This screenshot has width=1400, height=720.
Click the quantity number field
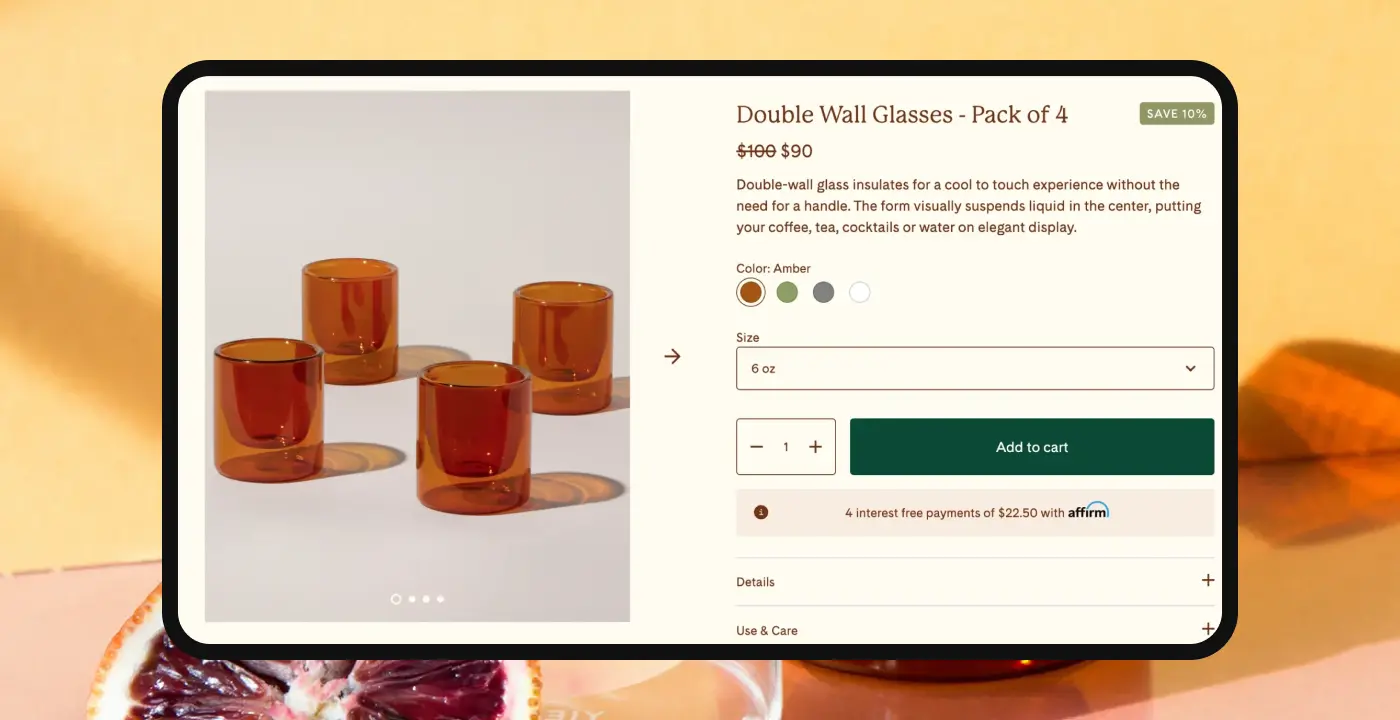pos(786,447)
